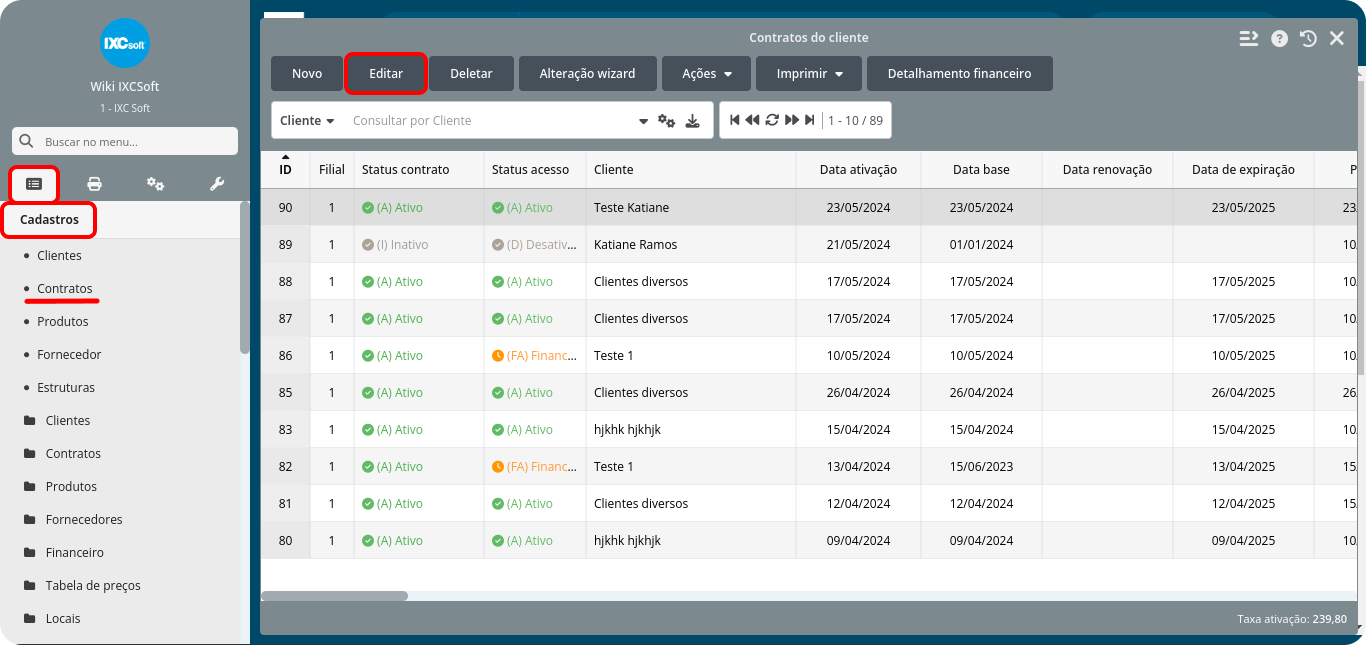Open the help question-mark icon

1279,39
